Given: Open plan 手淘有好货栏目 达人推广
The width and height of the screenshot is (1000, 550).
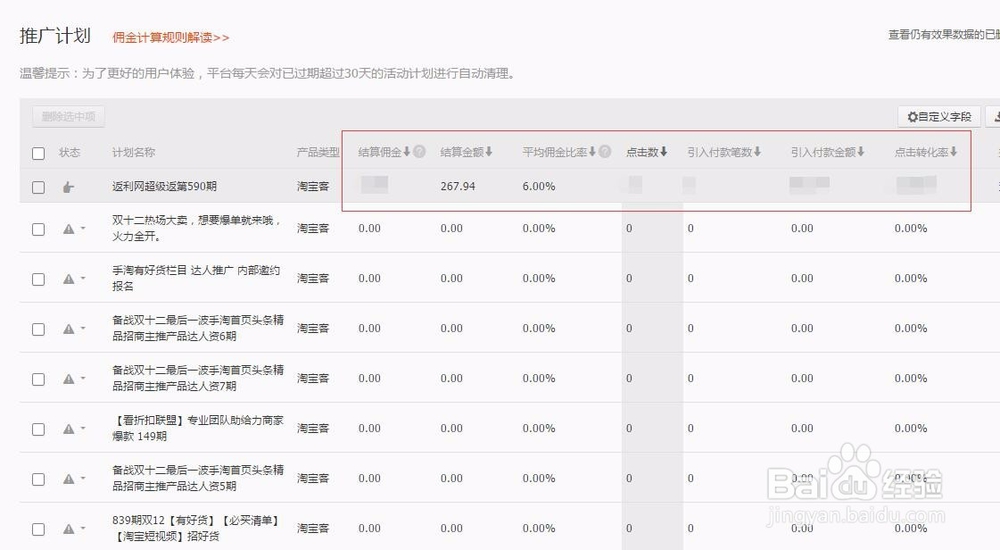Looking at the screenshot, I should 196,278.
